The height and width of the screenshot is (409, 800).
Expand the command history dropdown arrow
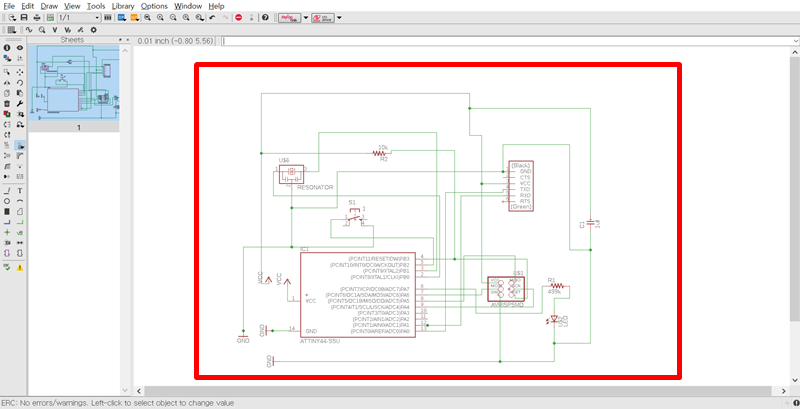coord(795,41)
